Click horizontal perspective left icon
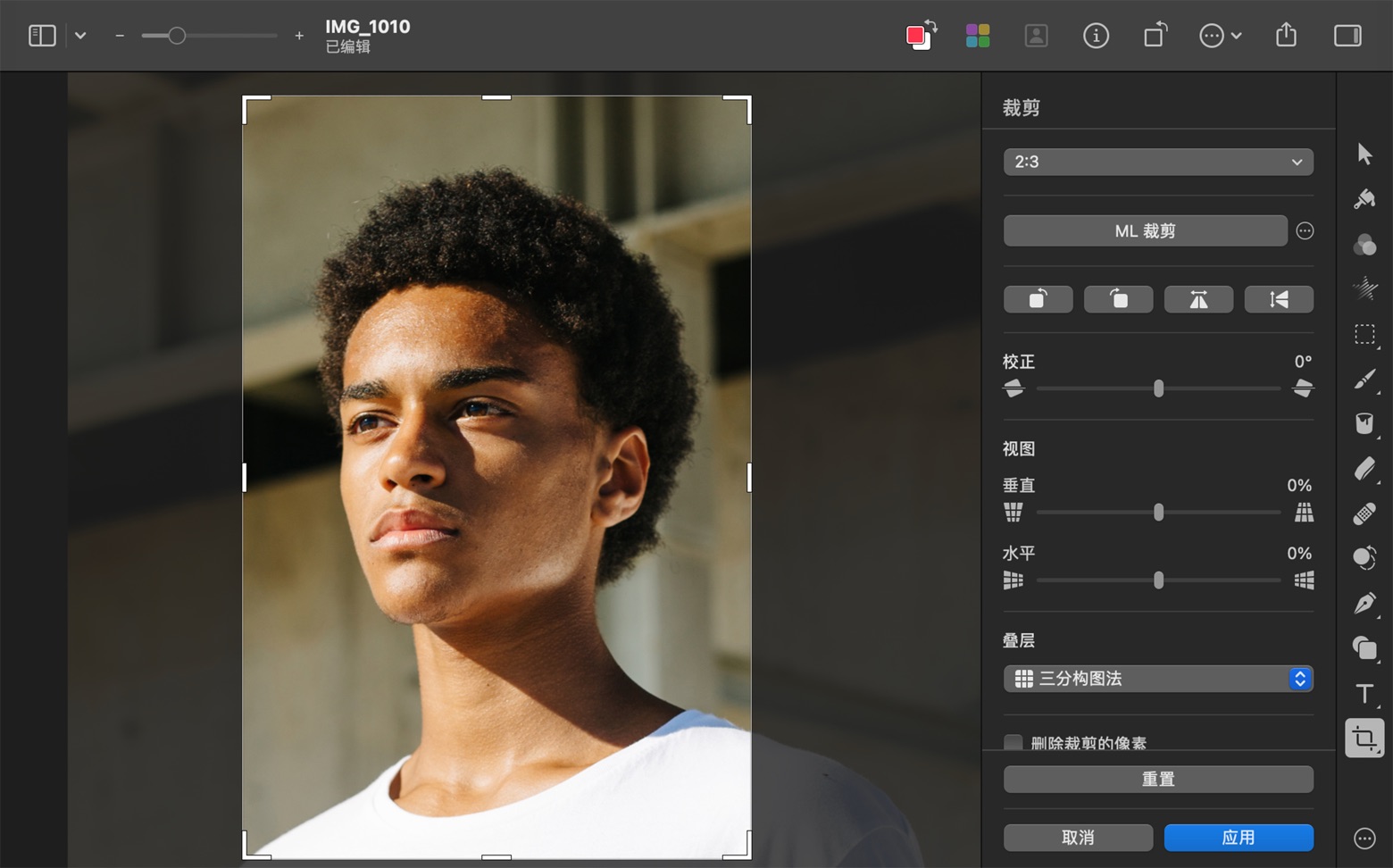1393x868 pixels. point(1013,580)
